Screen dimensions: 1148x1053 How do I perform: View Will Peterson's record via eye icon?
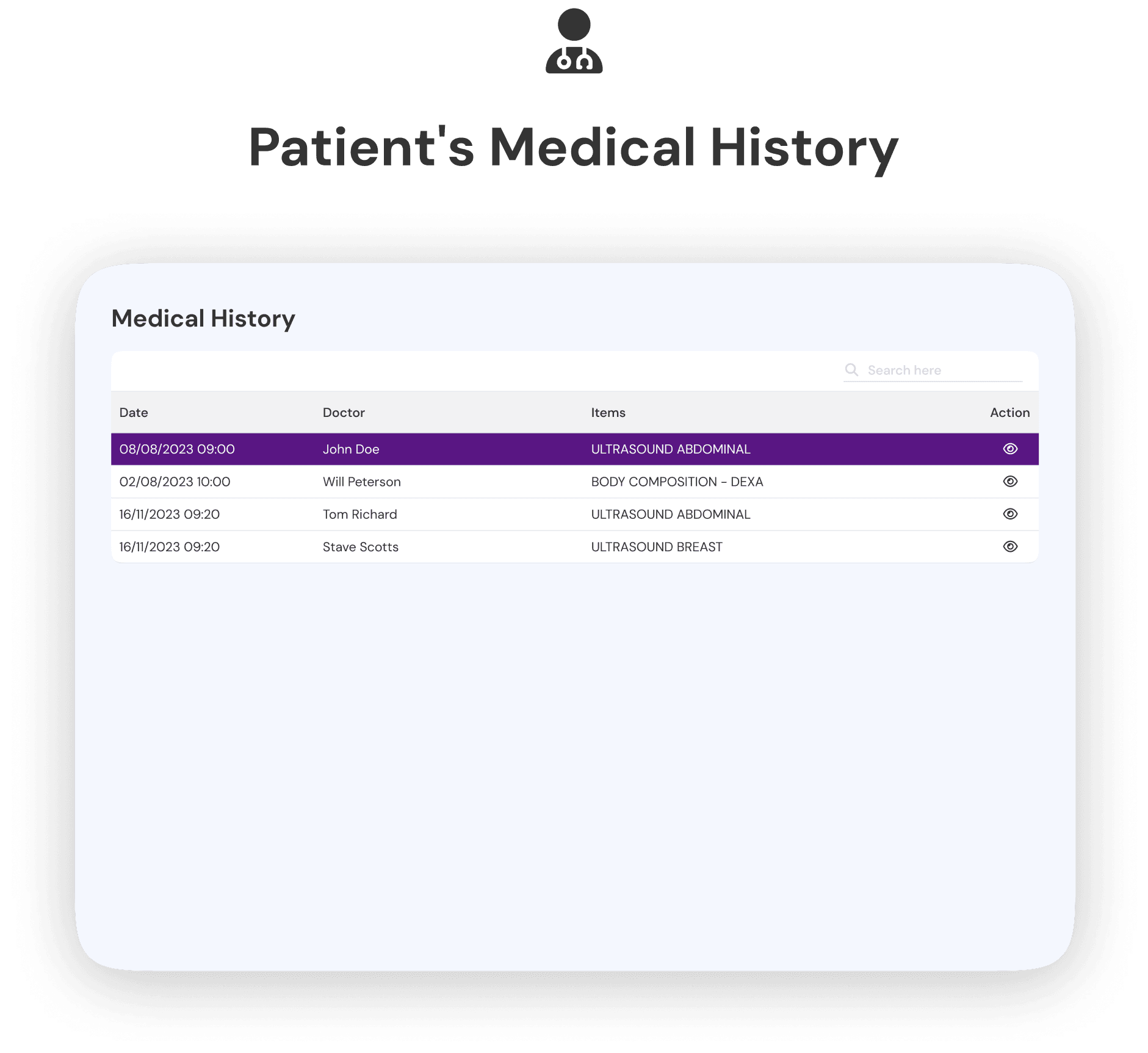point(1010,482)
